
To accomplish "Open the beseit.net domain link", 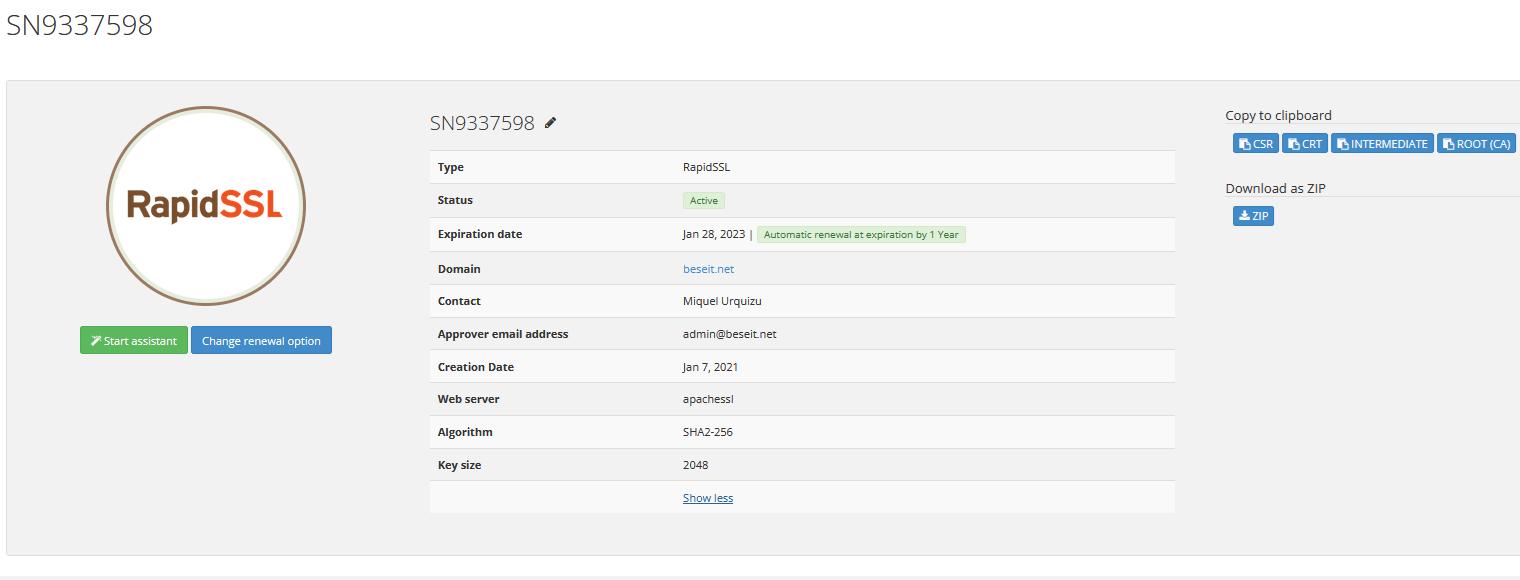I will pos(708,269).
